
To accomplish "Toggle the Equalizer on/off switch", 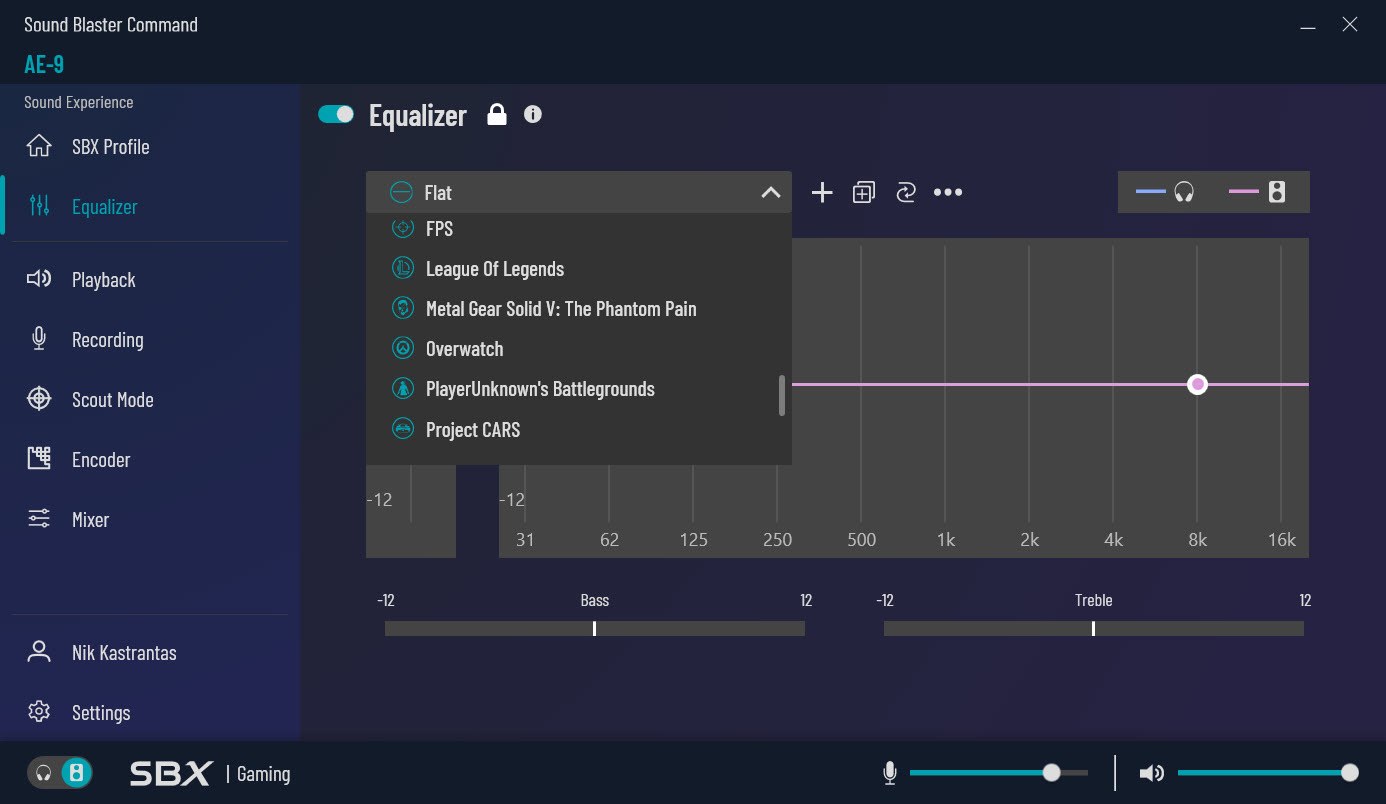I will [x=336, y=114].
